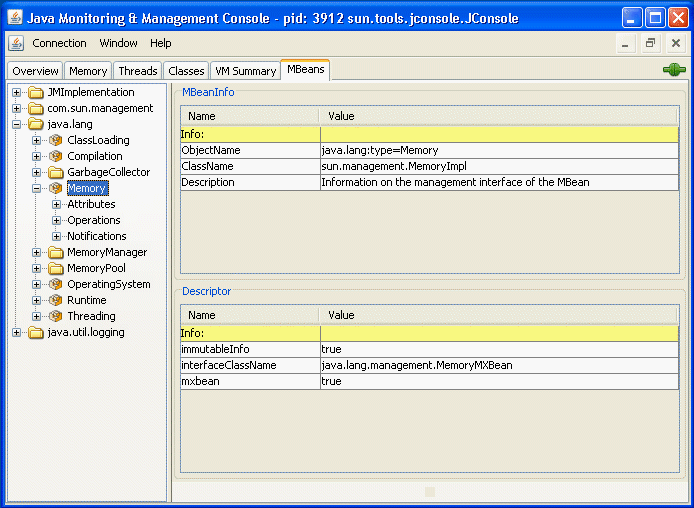Image resolution: width=694 pixels, height=508 pixels.
Task: Click the java.util.logging folder icon
Action: pyautogui.click(x=36, y=332)
